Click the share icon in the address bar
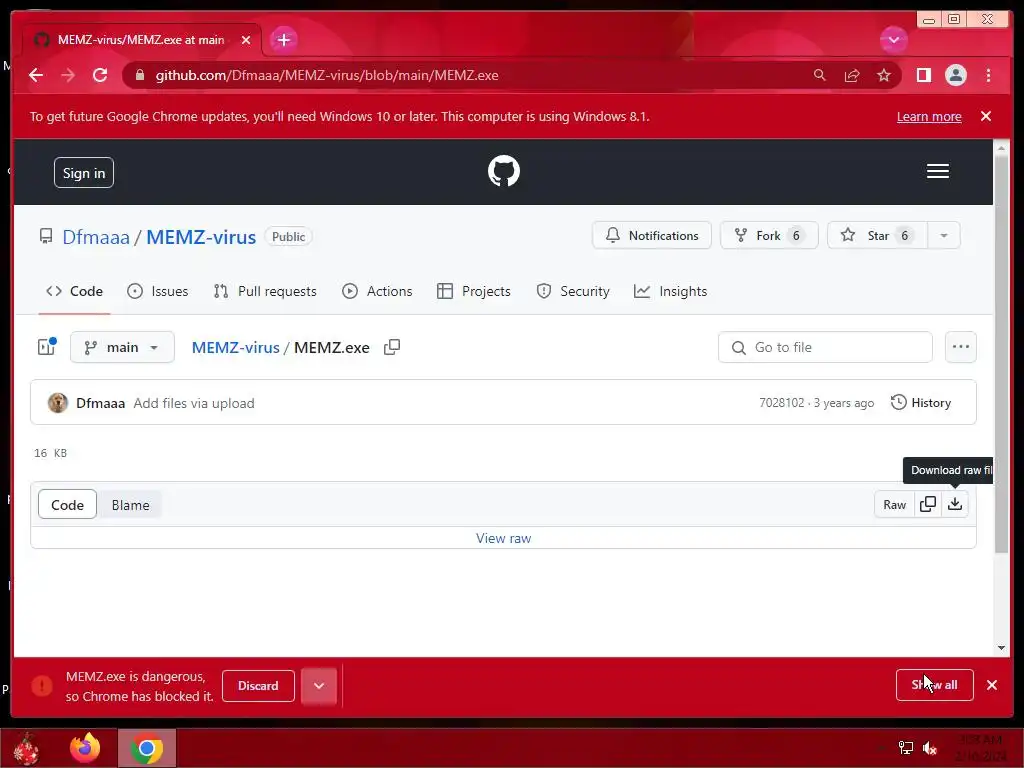The image size is (1024, 768). pos(852,75)
